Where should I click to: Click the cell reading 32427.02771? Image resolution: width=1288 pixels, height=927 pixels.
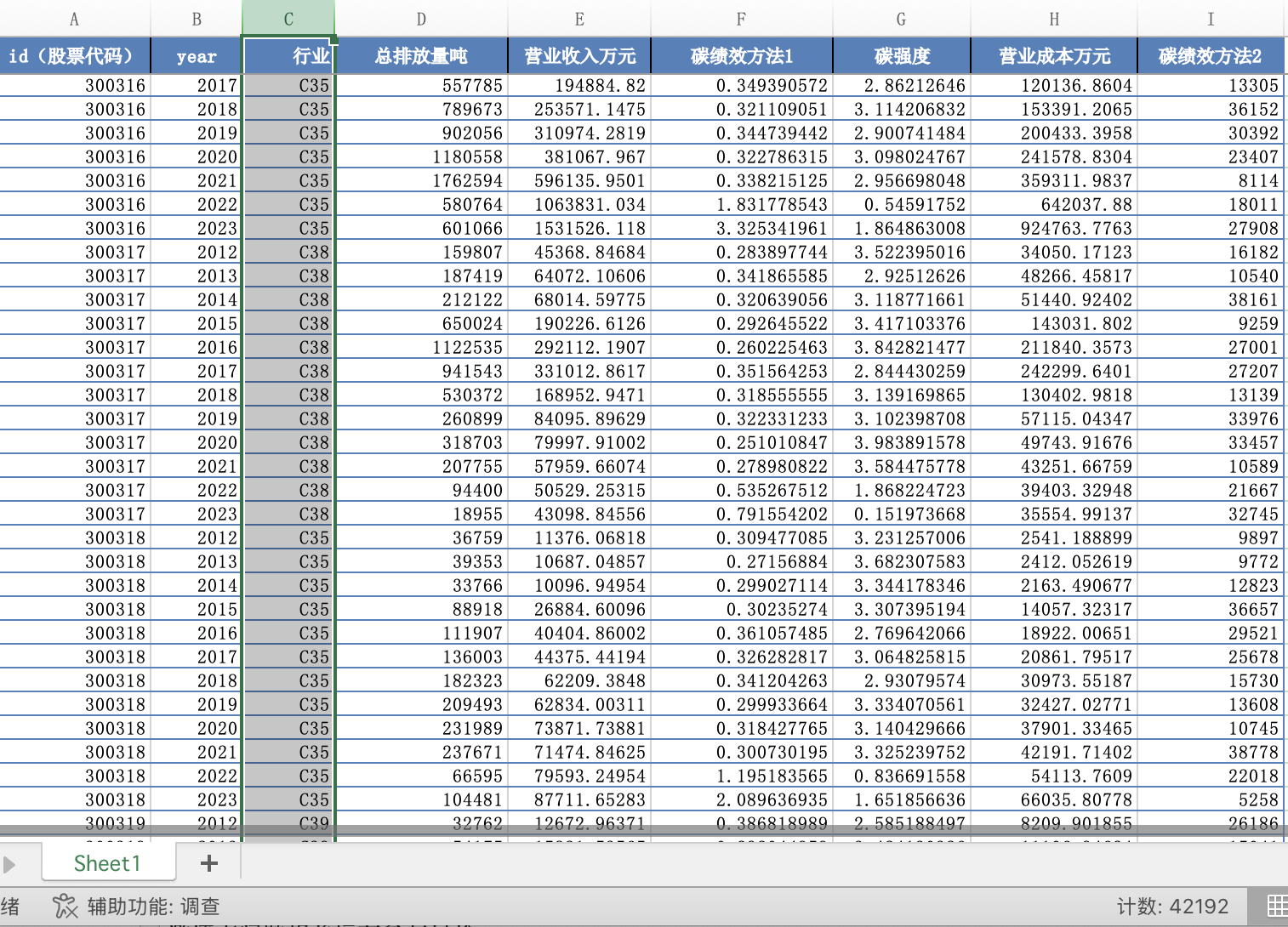[1054, 704]
